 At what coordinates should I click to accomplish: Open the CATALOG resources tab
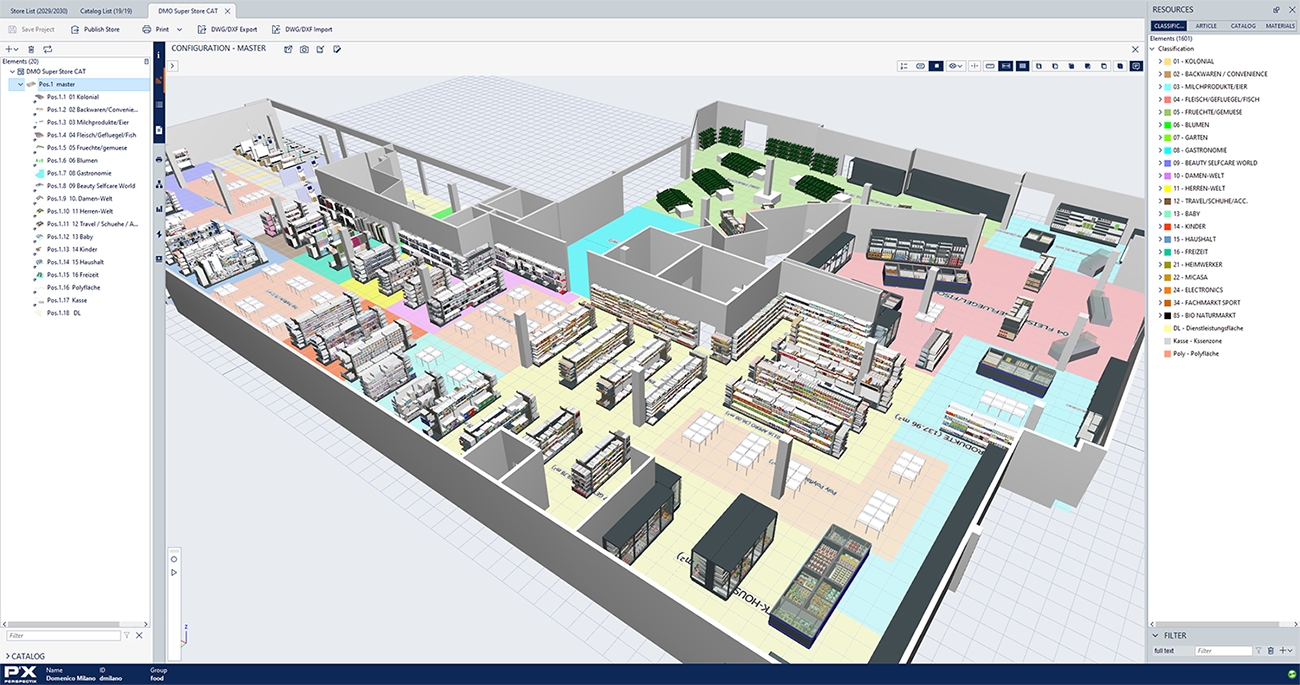click(1243, 26)
